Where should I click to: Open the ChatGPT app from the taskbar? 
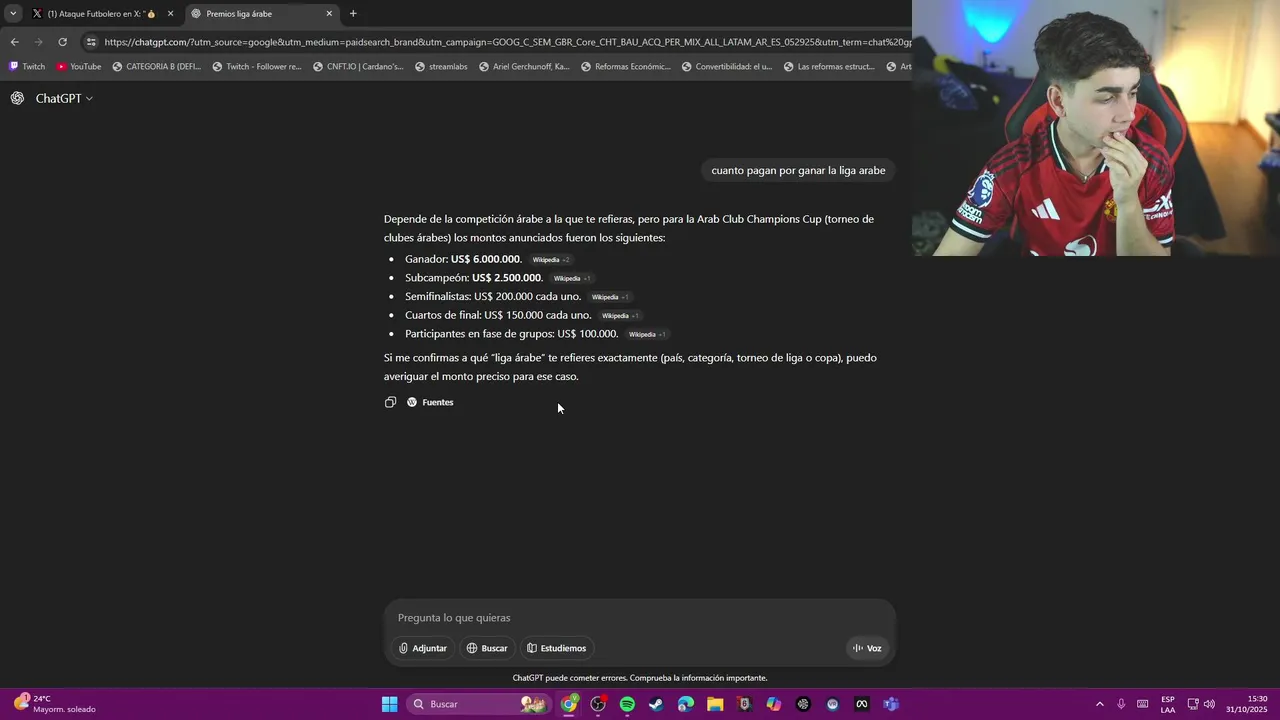pyautogui.click(x=803, y=704)
